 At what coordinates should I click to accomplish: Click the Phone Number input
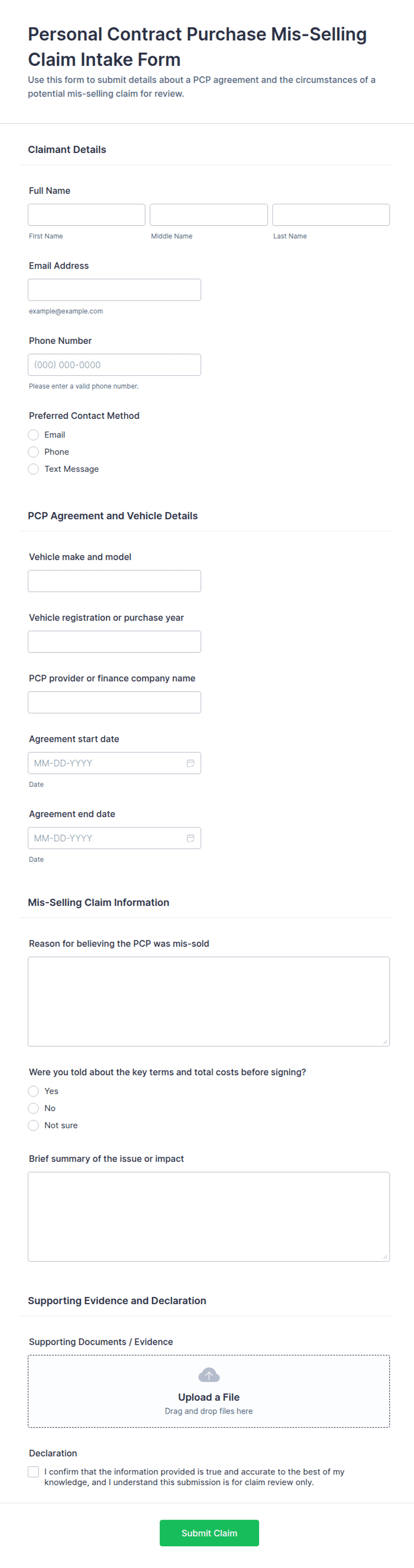coord(114,365)
